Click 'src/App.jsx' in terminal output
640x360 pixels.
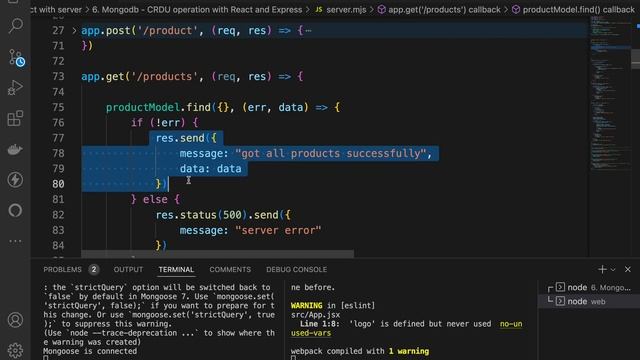point(316,315)
